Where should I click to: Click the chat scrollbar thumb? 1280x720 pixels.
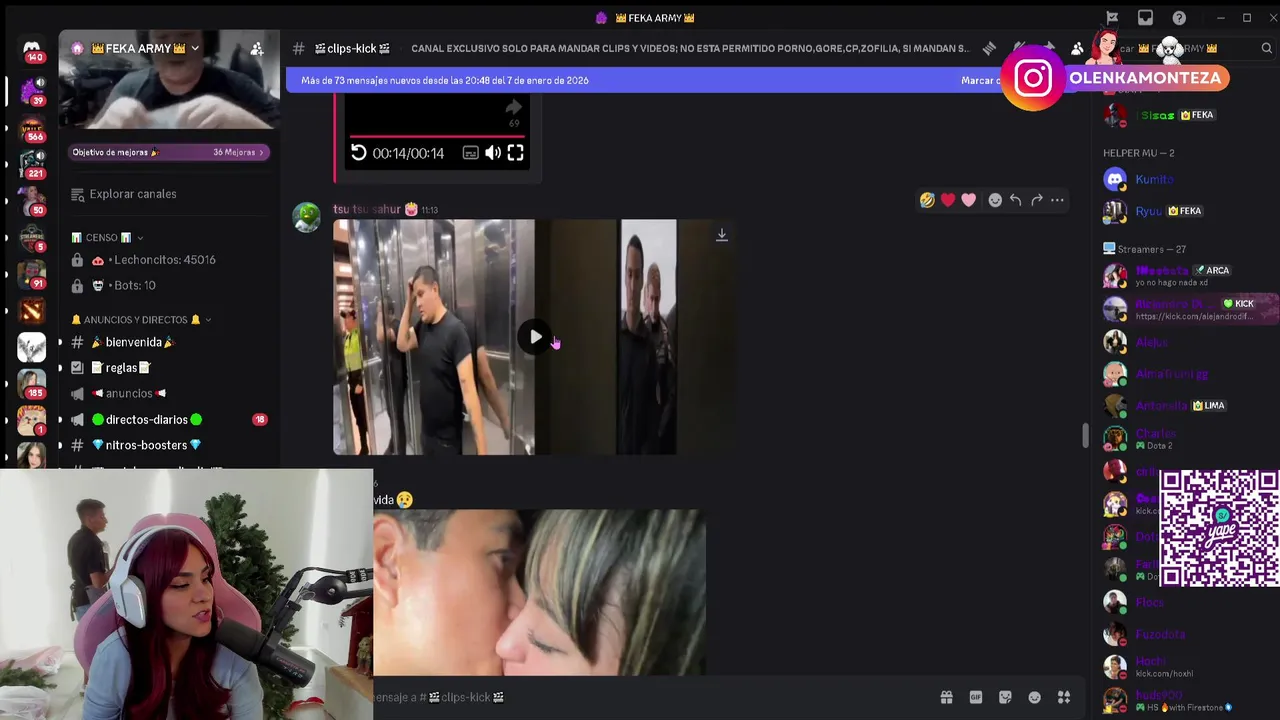coord(1085,436)
